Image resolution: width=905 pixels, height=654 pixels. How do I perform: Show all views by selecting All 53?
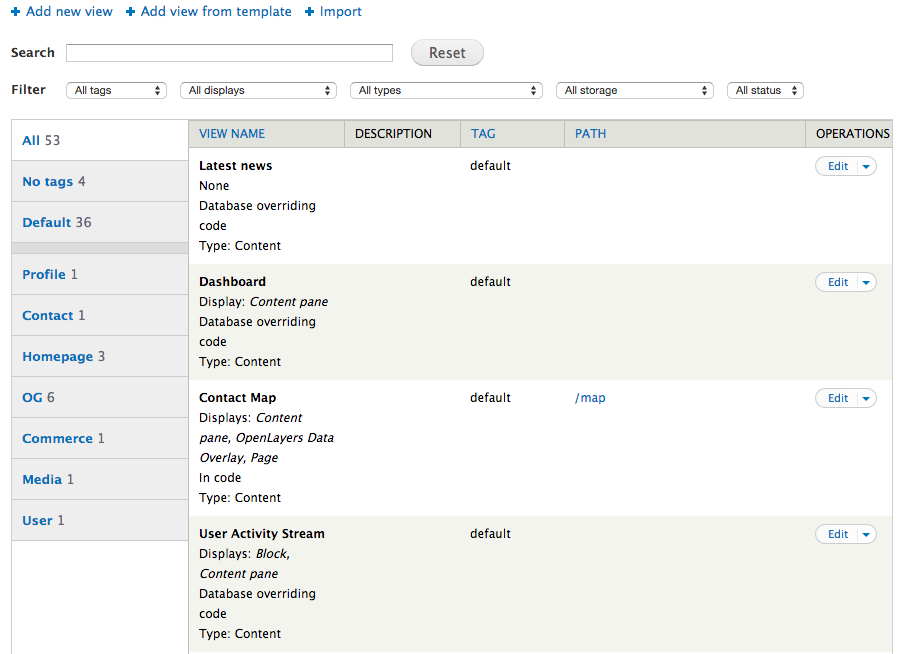[31, 140]
